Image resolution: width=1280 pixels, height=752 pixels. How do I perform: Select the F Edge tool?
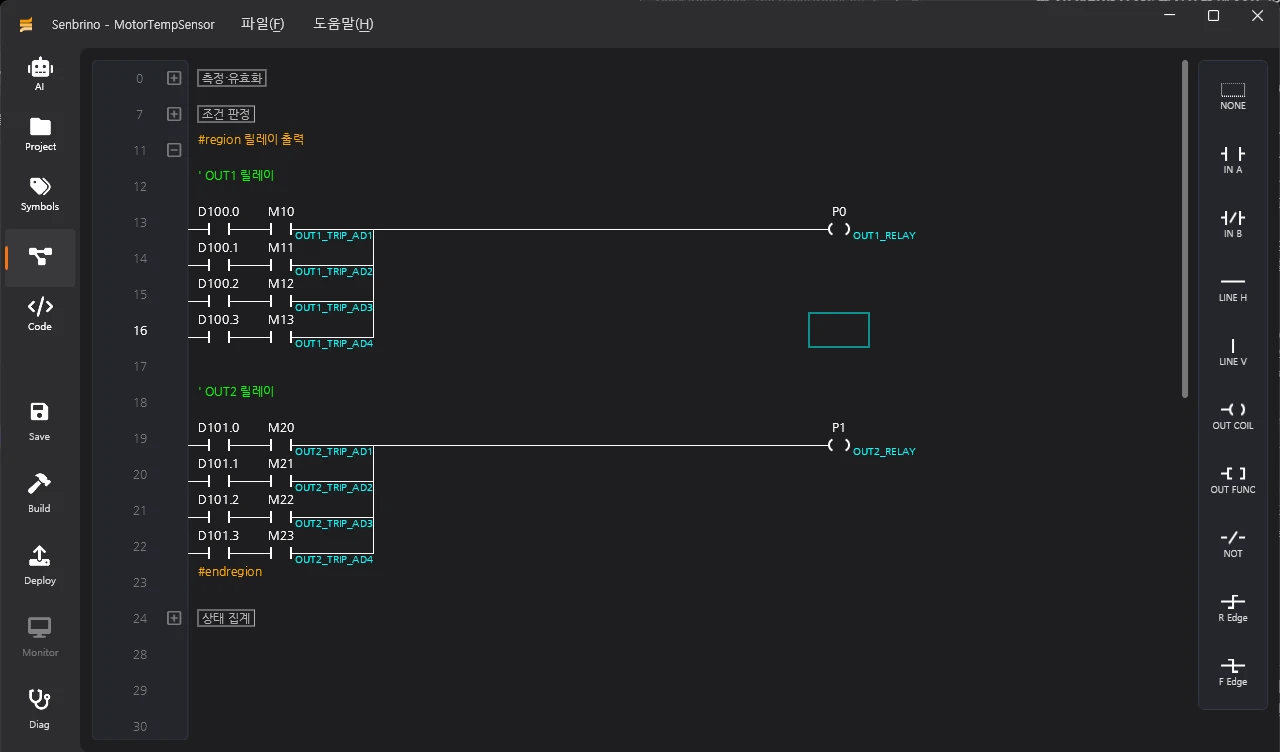[1233, 672]
